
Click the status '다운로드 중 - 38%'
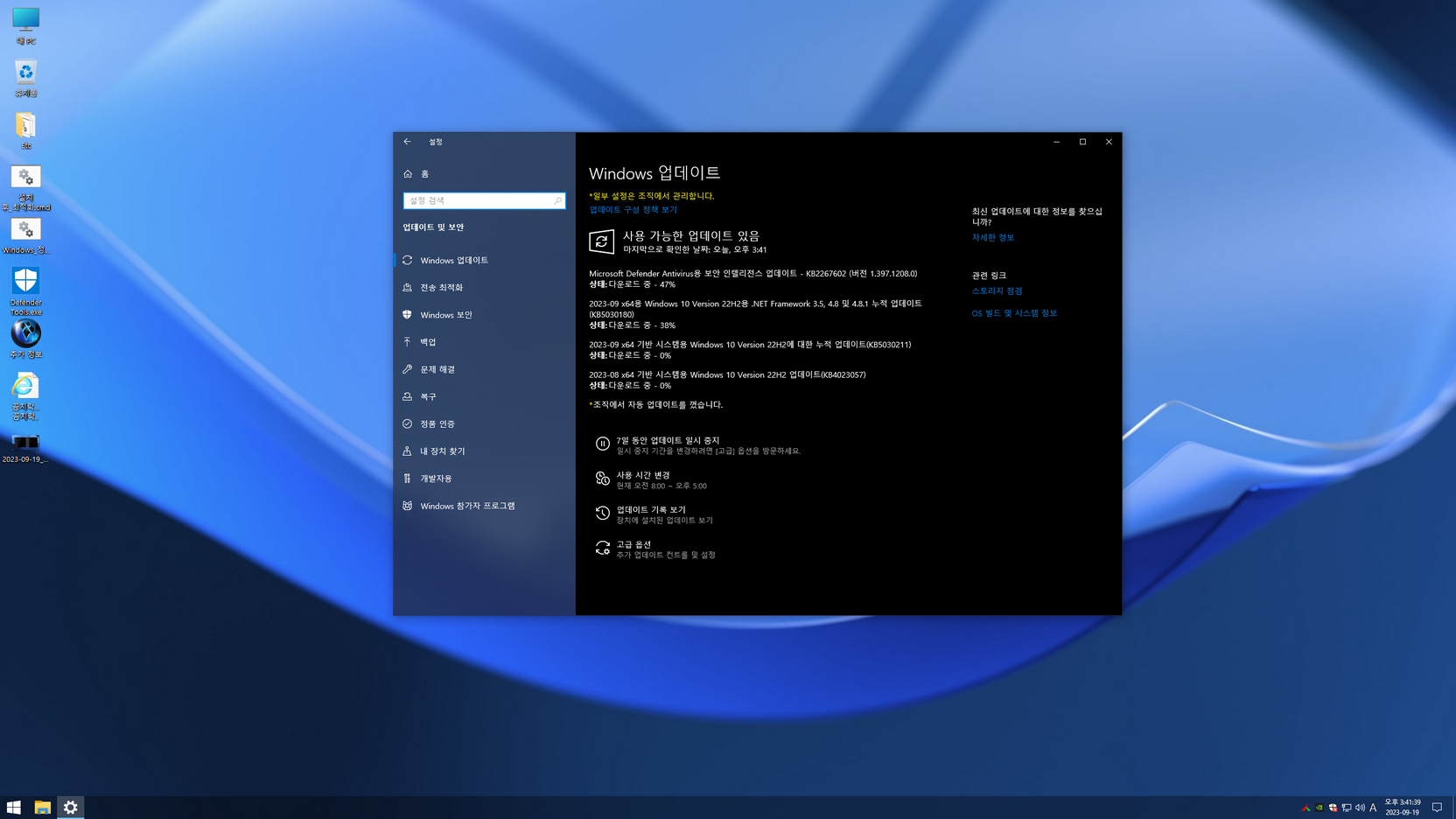[641, 325]
